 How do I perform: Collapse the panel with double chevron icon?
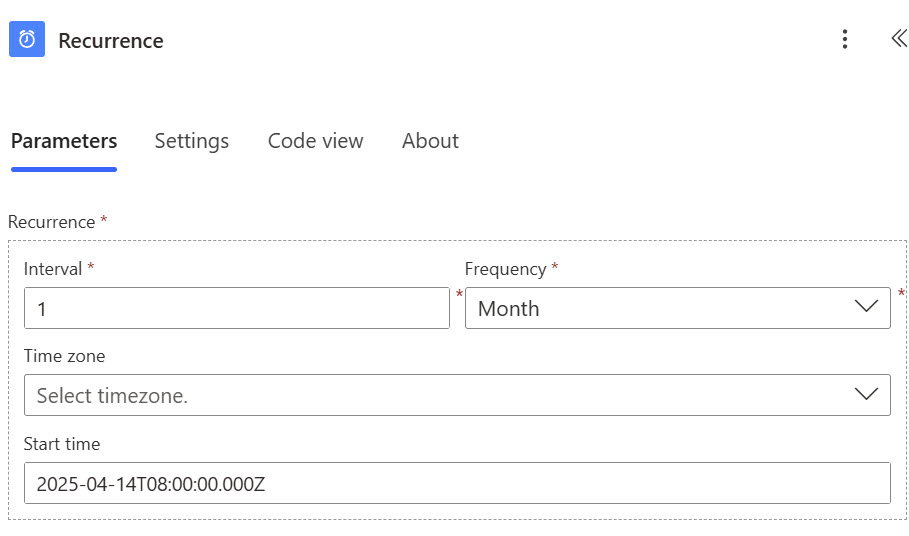(899, 39)
